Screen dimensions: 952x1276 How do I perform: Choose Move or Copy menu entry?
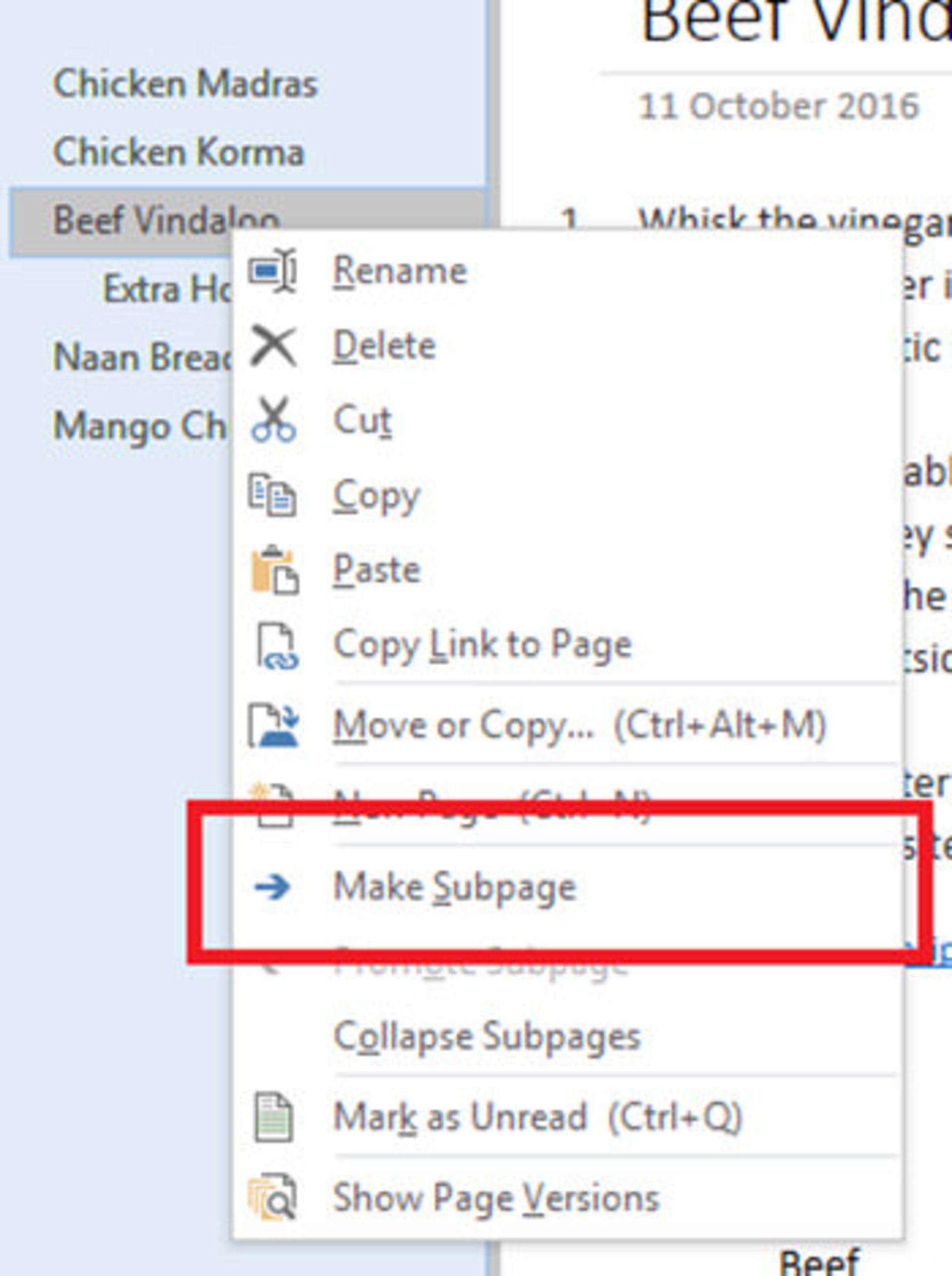(579, 725)
